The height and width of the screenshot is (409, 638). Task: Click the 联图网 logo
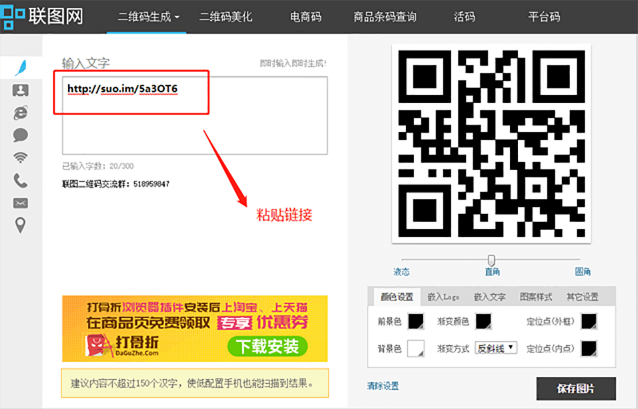(42, 17)
